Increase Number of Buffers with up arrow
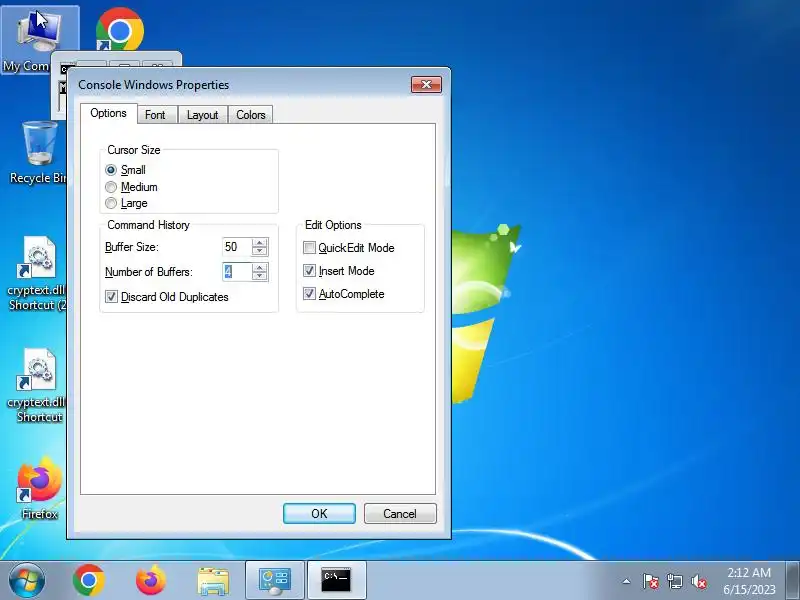Image resolution: width=800 pixels, height=600 pixels. click(x=260, y=267)
